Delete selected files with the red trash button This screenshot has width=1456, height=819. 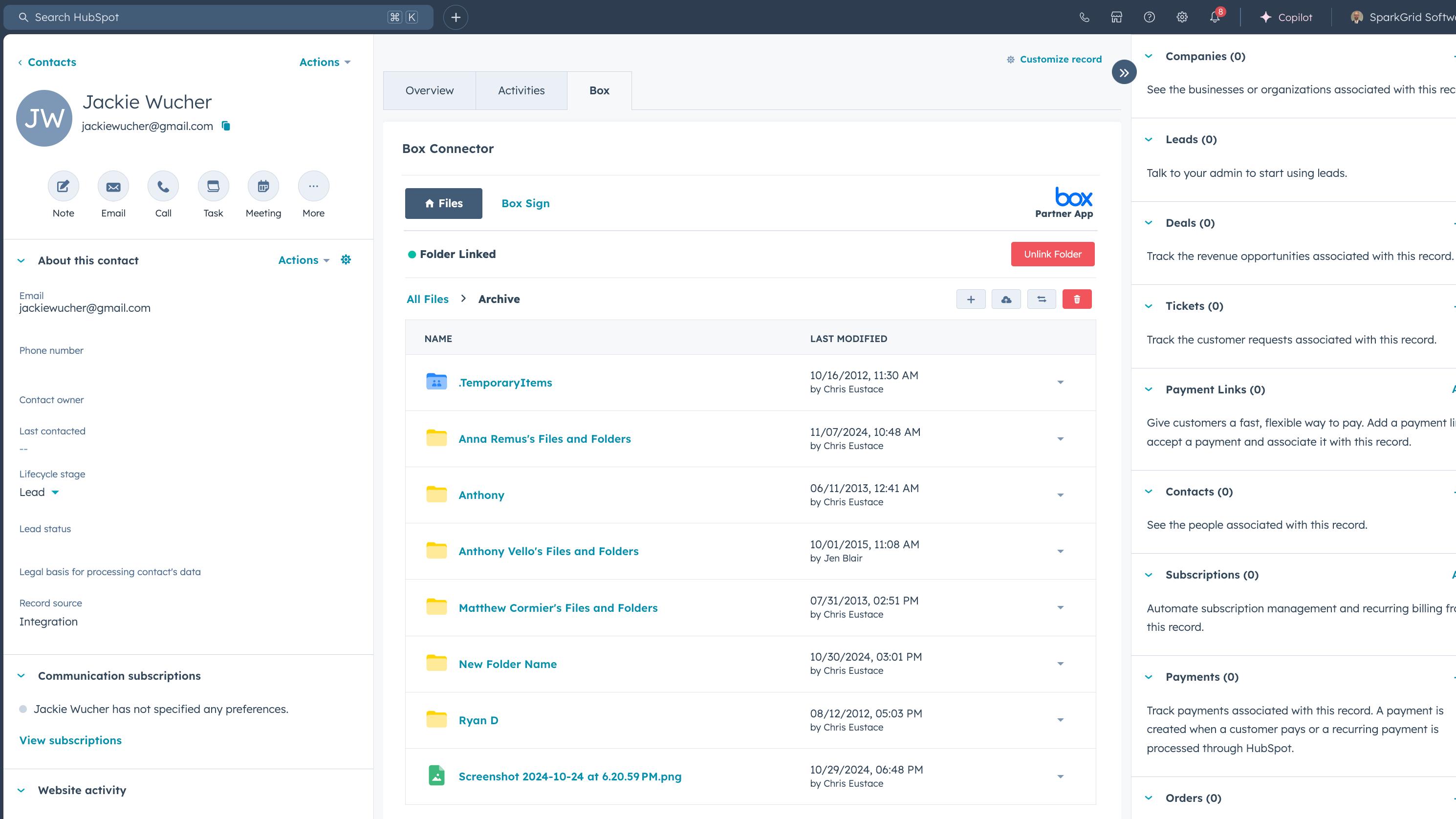tap(1077, 299)
